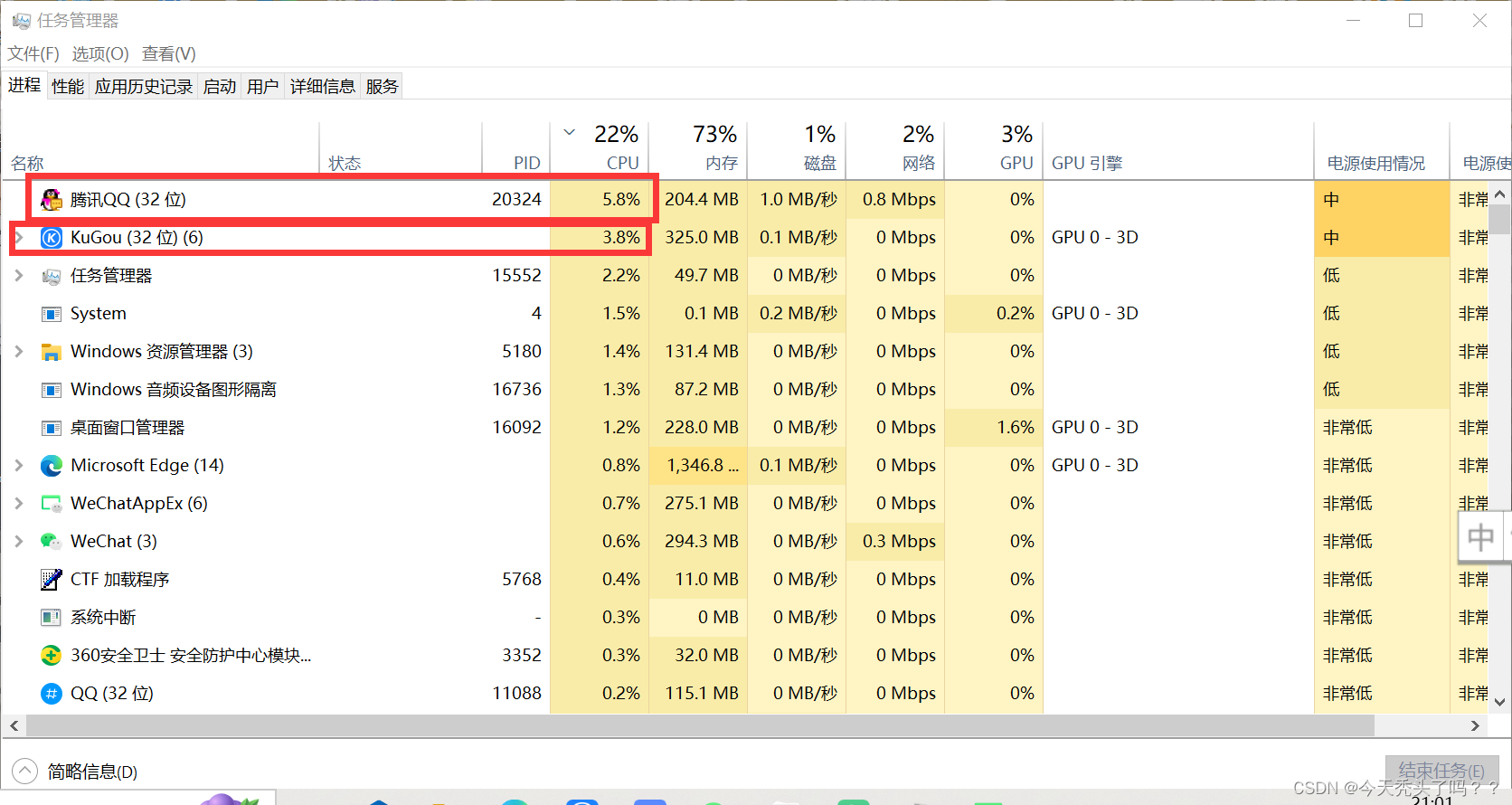Image resolution: width=1512 pixels, height=805 pixels.
Task: Expand the Microsoft Edge (14) group
Action: [x=19, y=466]
